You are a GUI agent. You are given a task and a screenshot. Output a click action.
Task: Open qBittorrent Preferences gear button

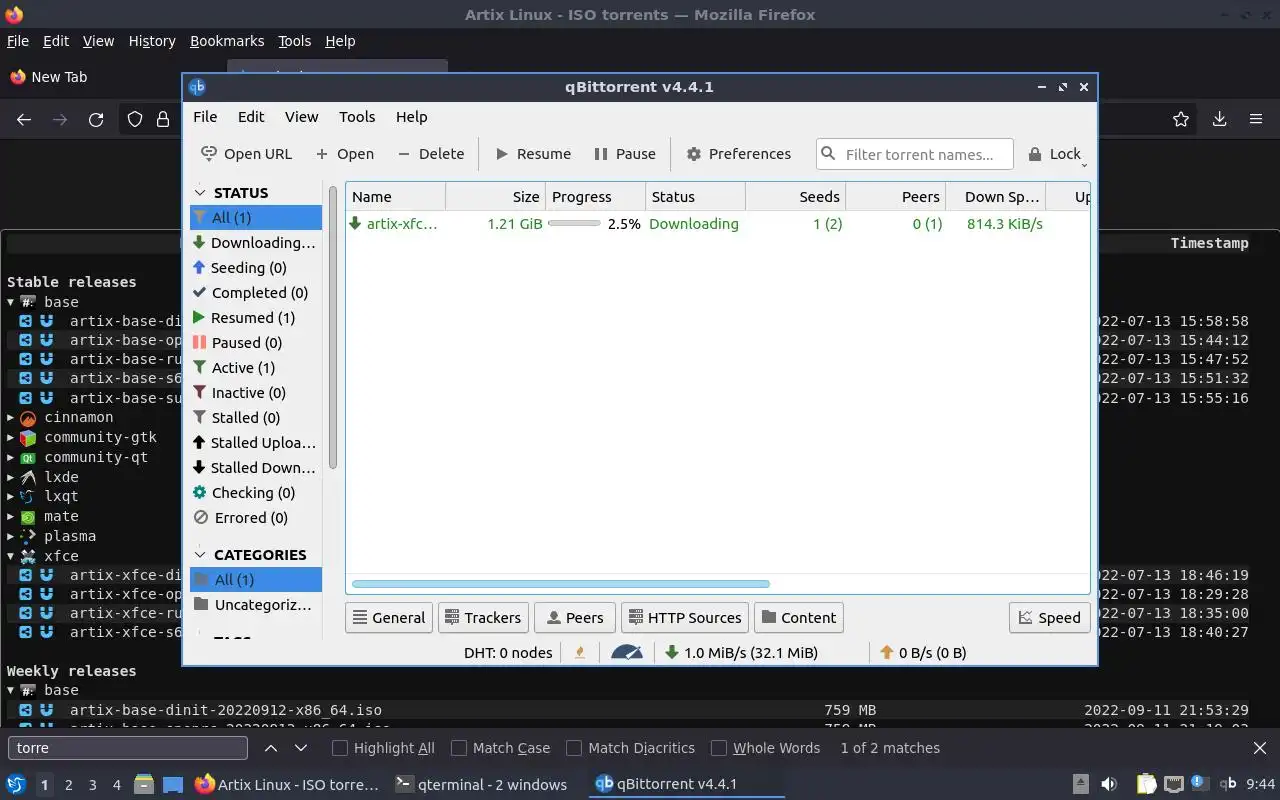click(x=739, y=154)
